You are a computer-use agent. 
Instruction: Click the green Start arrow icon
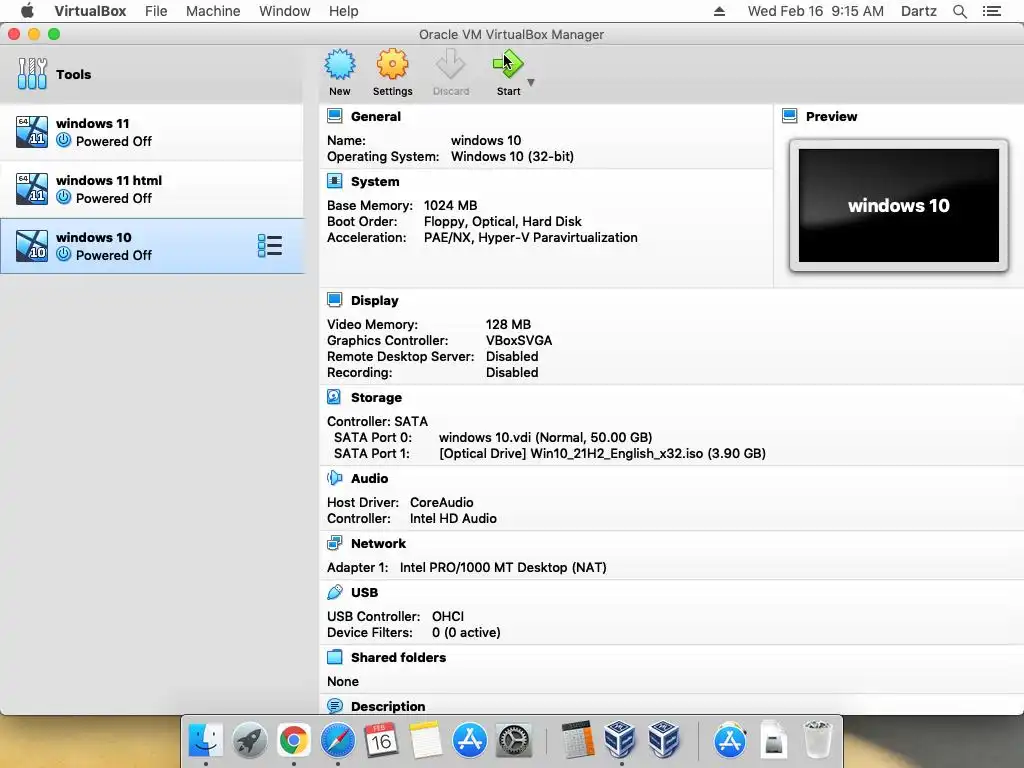click(x=508, y=64)
